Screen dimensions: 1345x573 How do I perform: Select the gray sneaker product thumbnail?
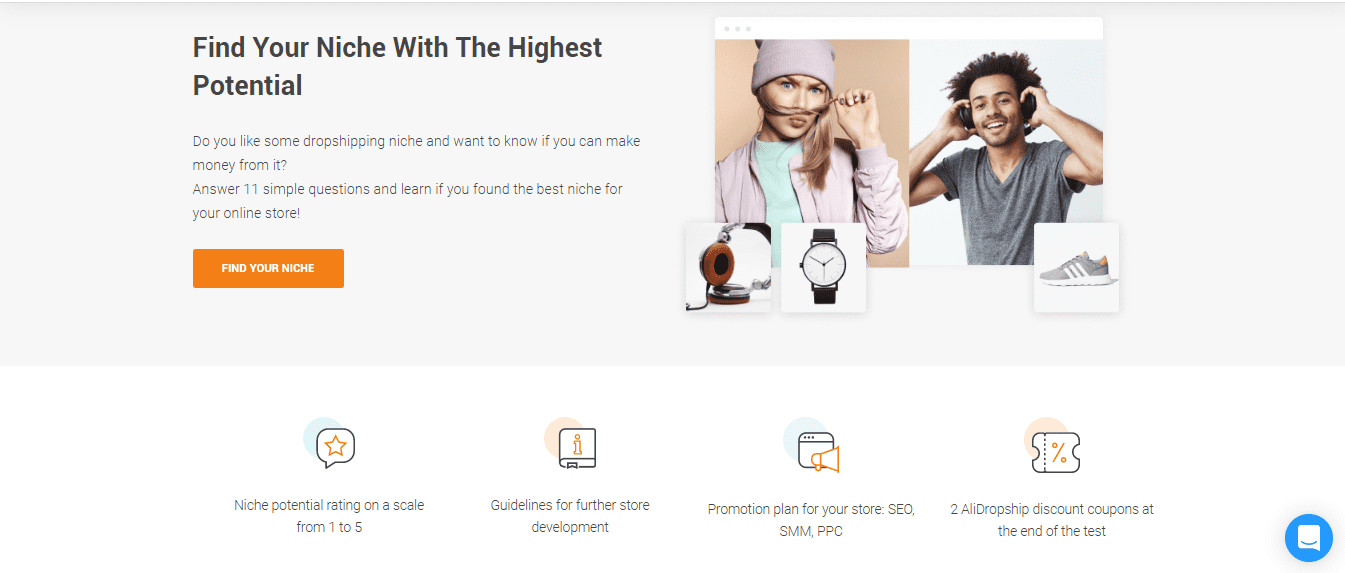pos(1076,267)
